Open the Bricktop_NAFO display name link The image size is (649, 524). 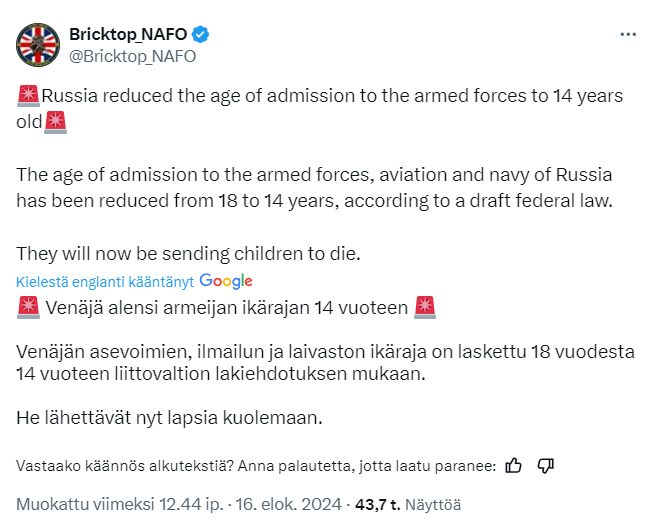(x=128, y=34)
